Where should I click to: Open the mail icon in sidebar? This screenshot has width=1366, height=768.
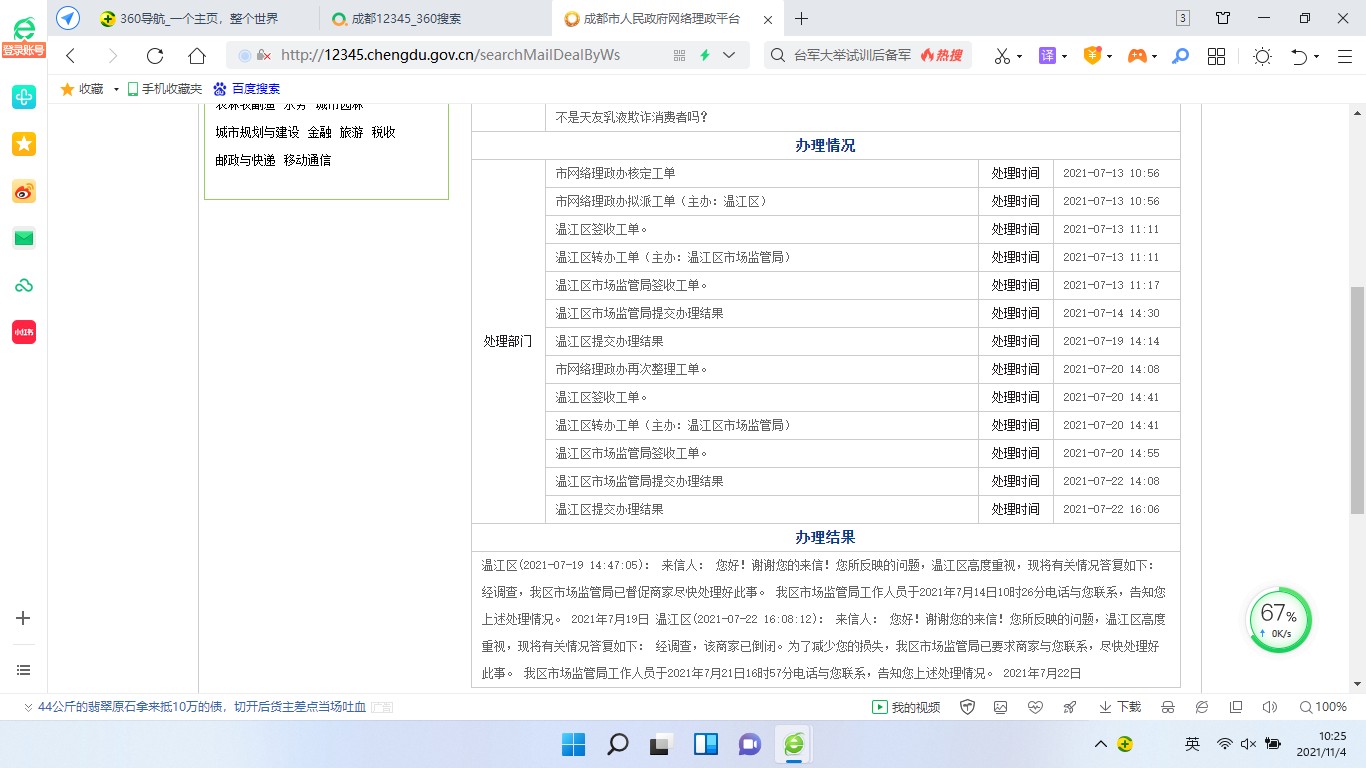[x=24, y=238]
